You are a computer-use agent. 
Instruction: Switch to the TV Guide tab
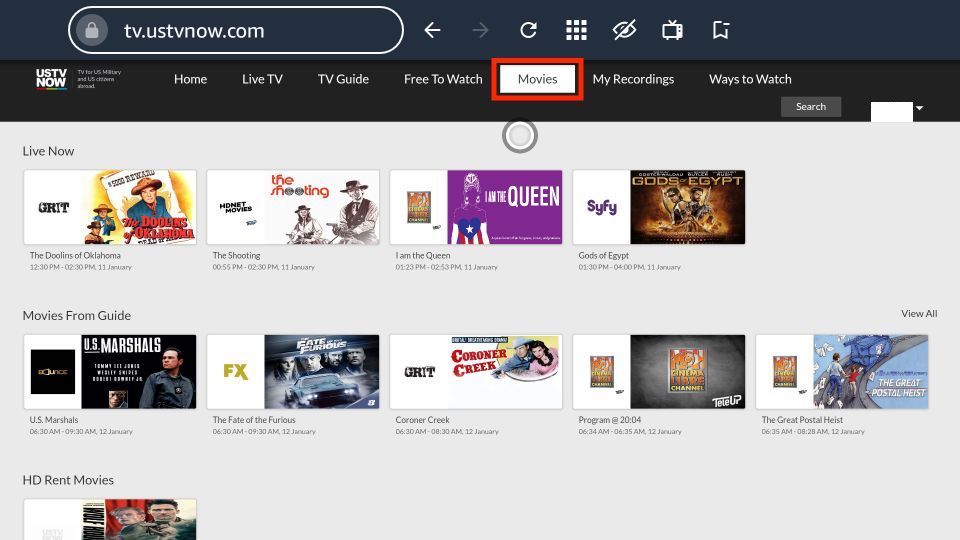[343, 79]
